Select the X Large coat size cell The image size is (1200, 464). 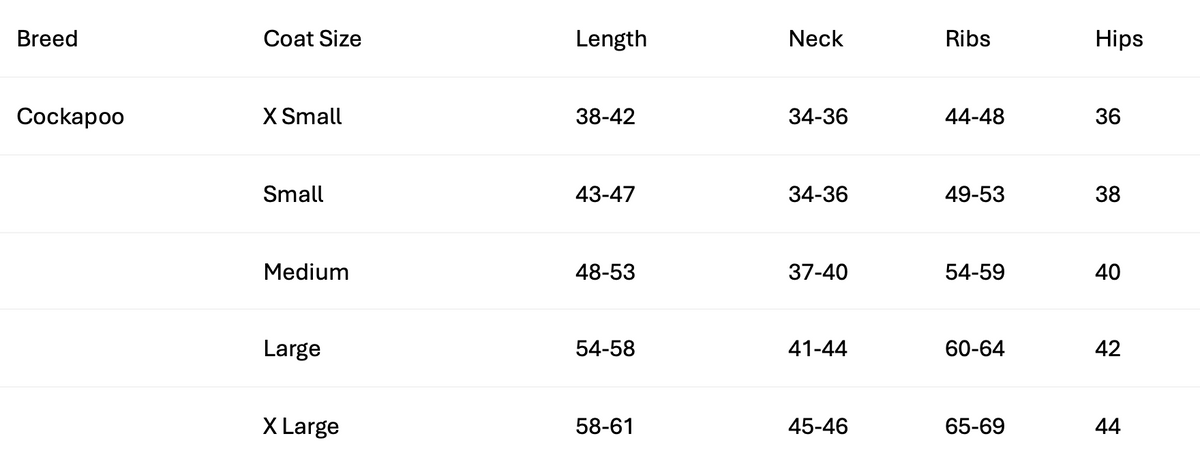(301, 427)
